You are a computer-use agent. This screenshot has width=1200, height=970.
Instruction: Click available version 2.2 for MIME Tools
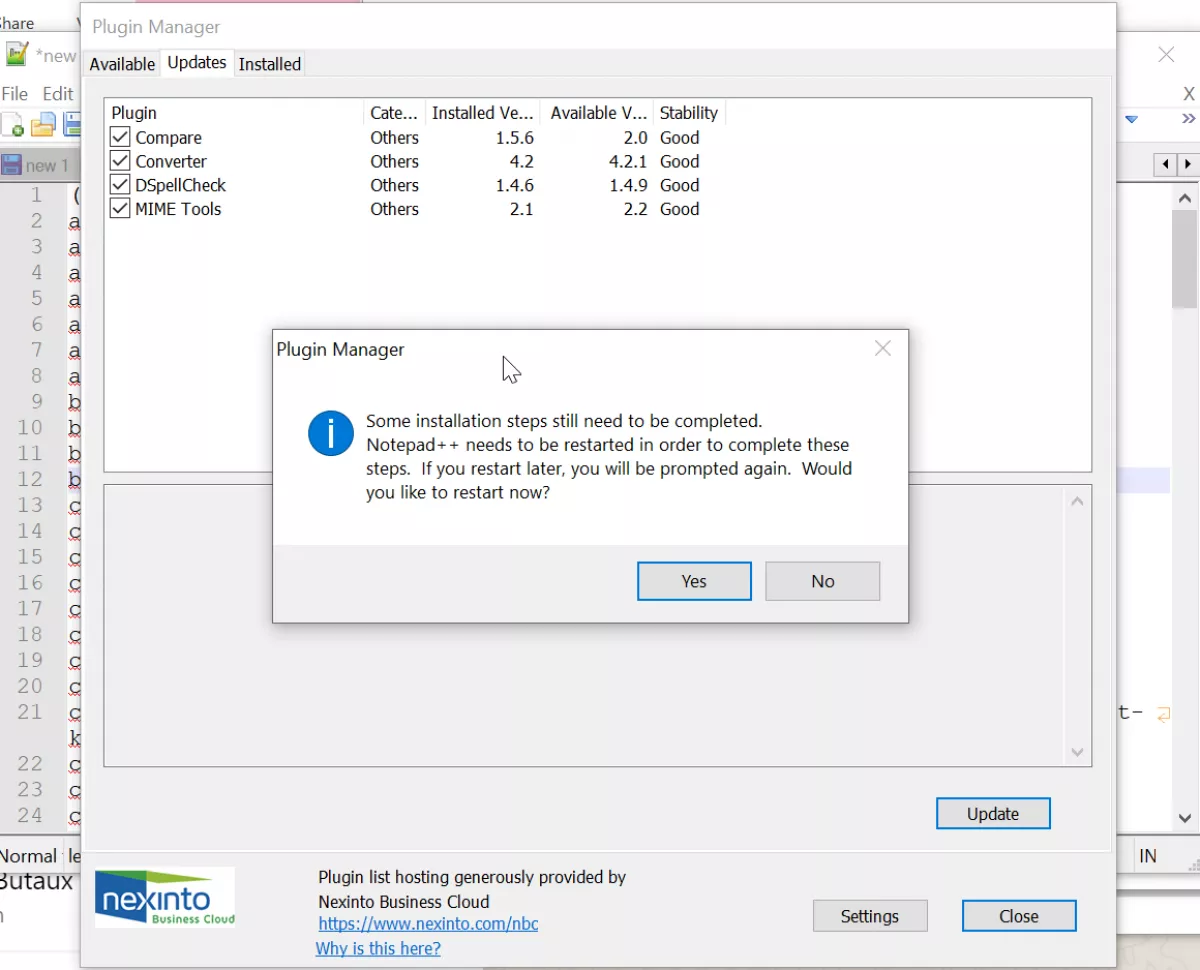[x=636, y=210]
